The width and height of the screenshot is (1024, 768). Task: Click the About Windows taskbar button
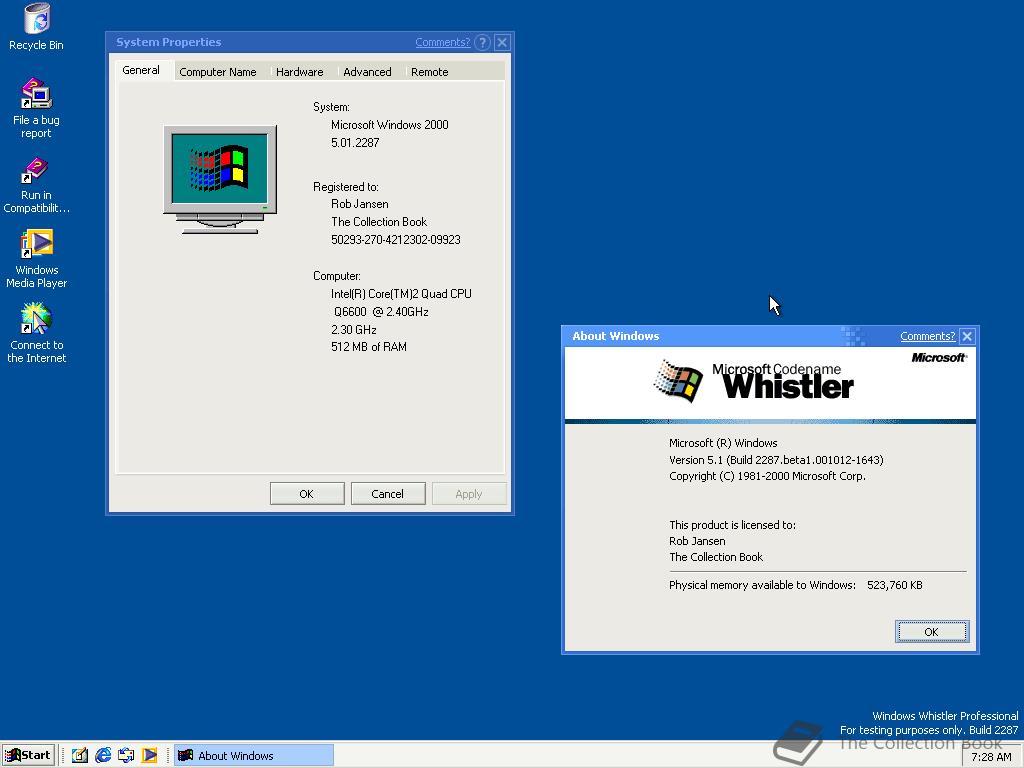tap(254, 755)
